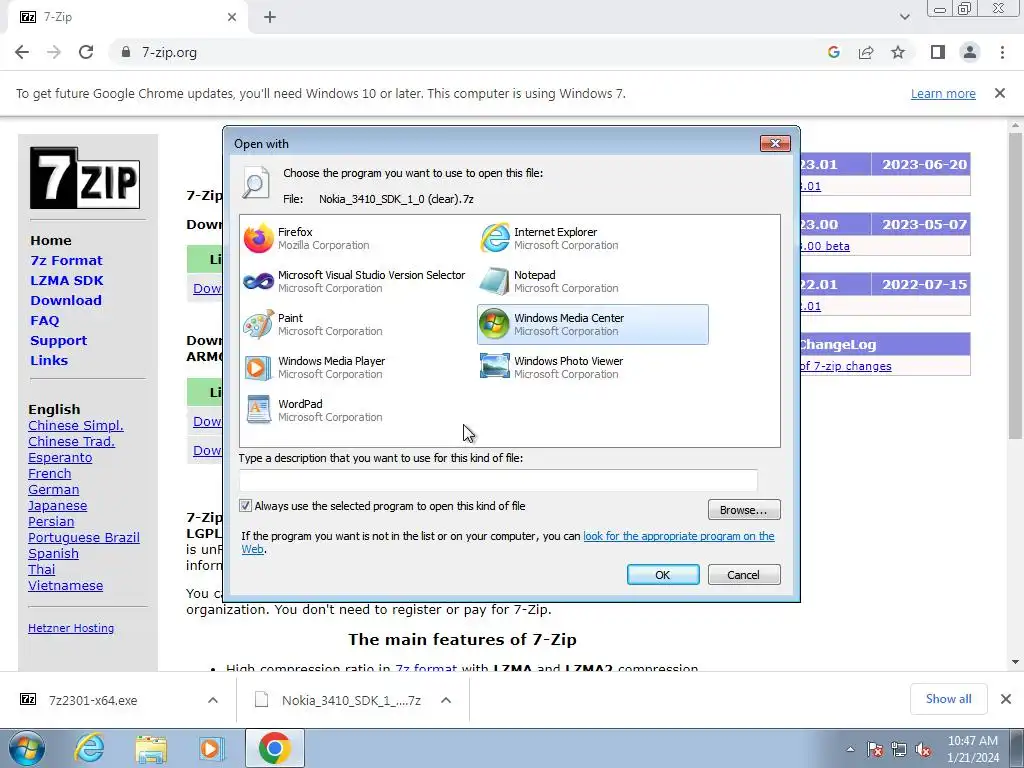Pick Windows Photo Viewer entry

click(x=593, y=368)
